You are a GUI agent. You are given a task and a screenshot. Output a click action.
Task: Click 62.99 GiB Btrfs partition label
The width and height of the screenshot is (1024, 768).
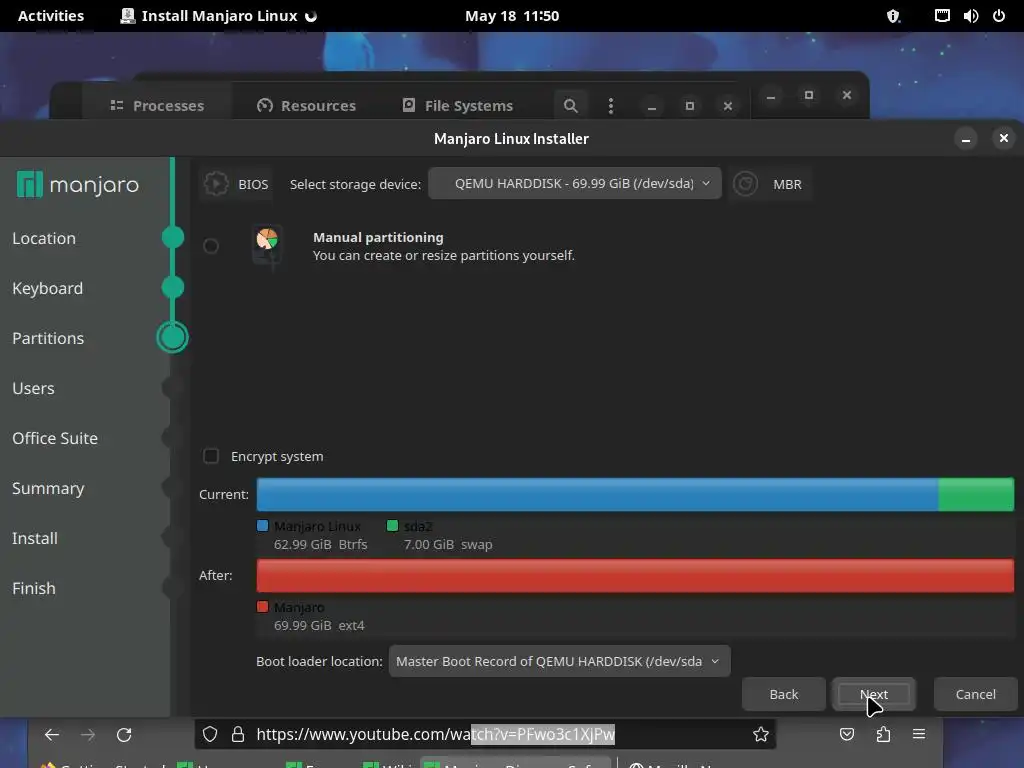[321, 544]
